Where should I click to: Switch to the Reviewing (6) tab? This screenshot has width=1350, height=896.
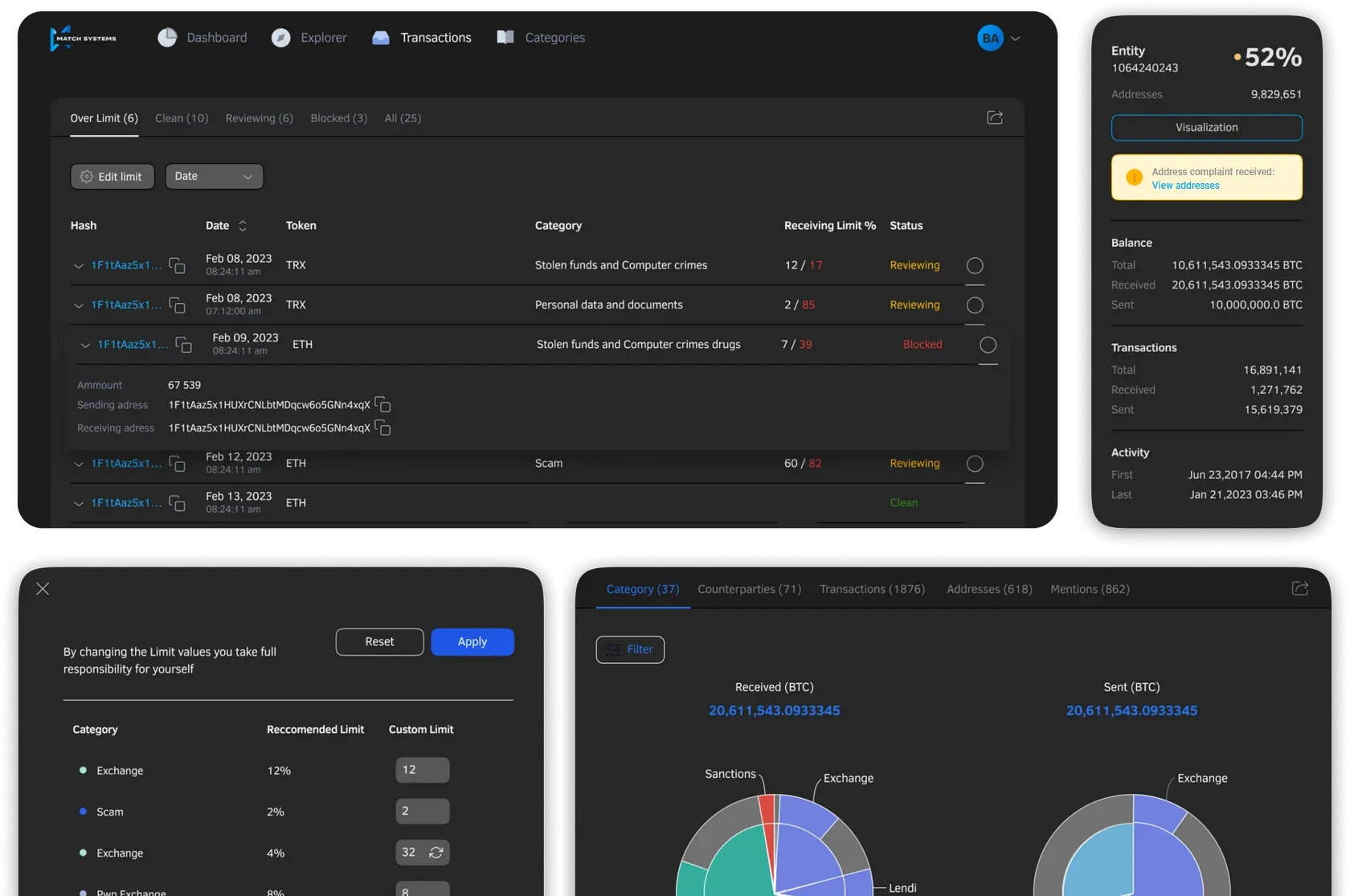259,118
